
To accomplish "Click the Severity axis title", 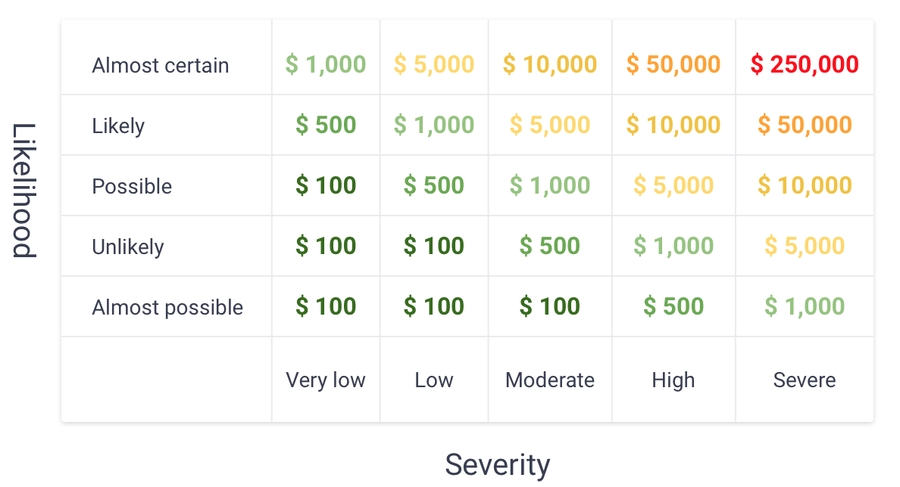I will (x=497, y=465).
